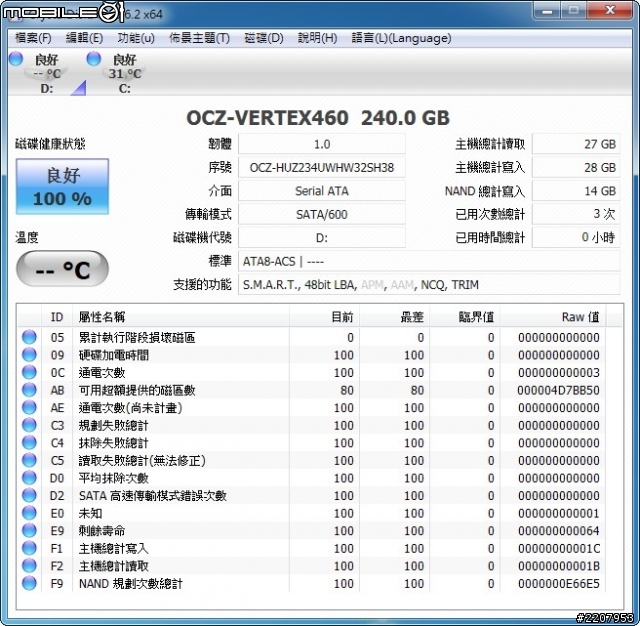The height and width of the screenshot is (626, 640).
Task: Click the 臨界值 column header
Action: point(465,317)
